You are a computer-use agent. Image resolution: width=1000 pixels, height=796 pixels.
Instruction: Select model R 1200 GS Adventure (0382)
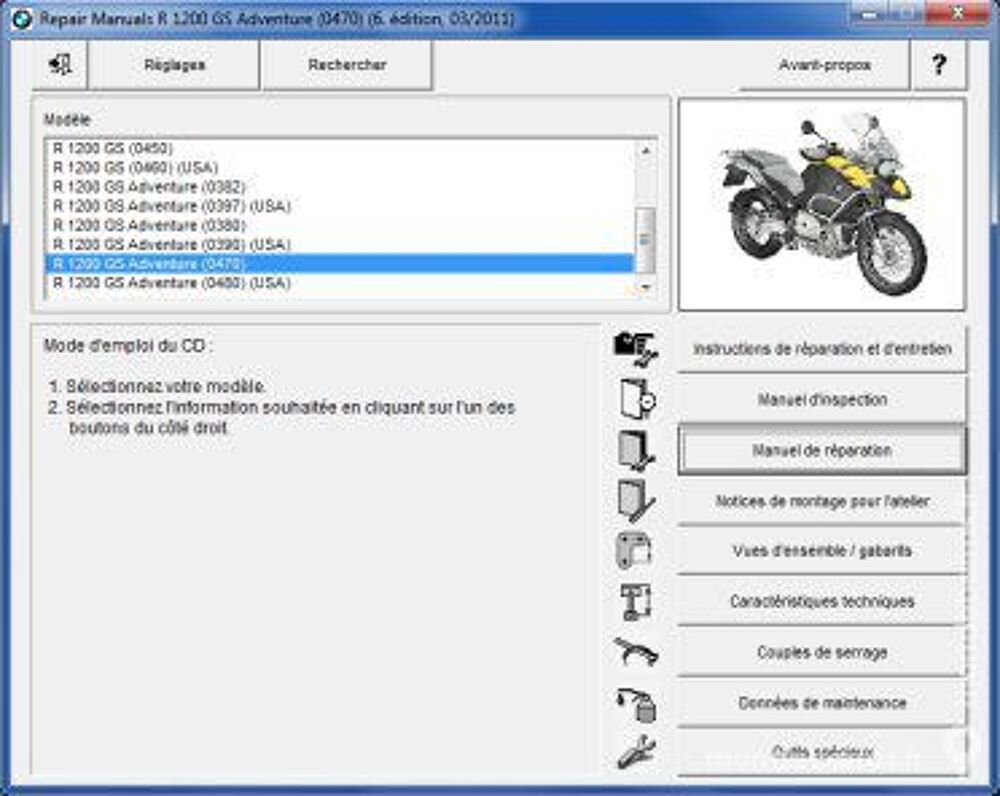point(149,187)
